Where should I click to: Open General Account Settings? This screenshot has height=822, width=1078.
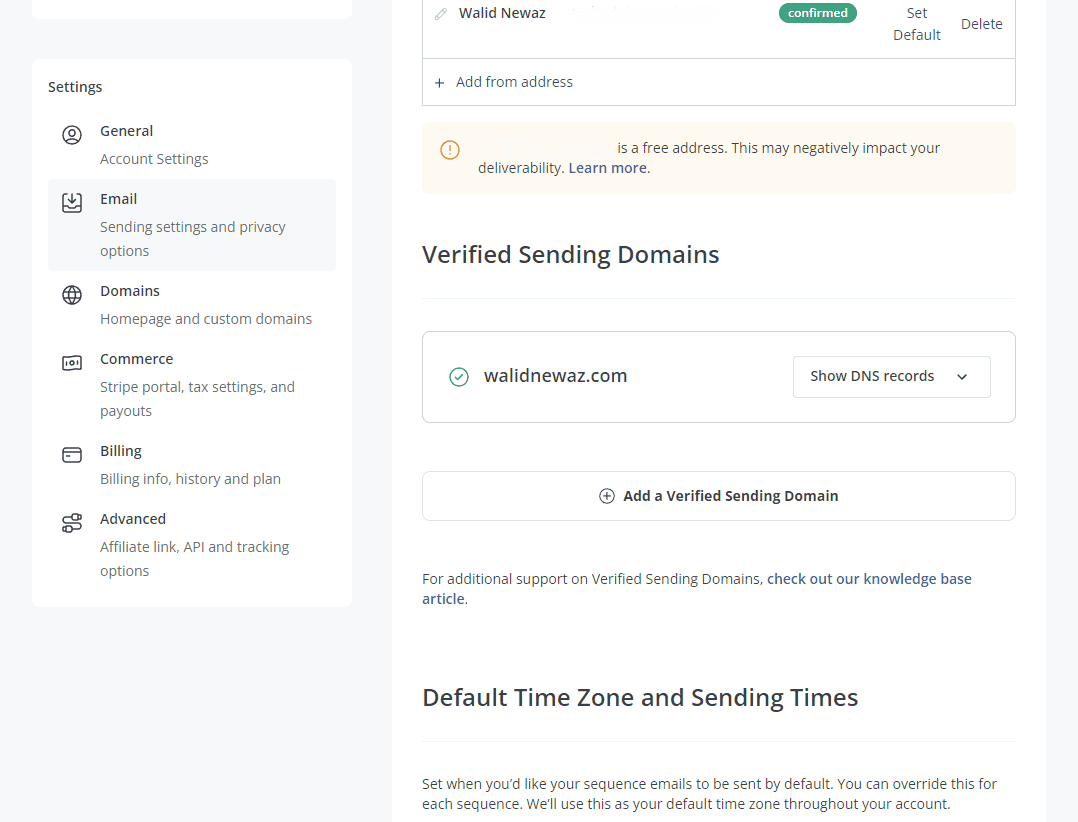(x=192, y=145)
